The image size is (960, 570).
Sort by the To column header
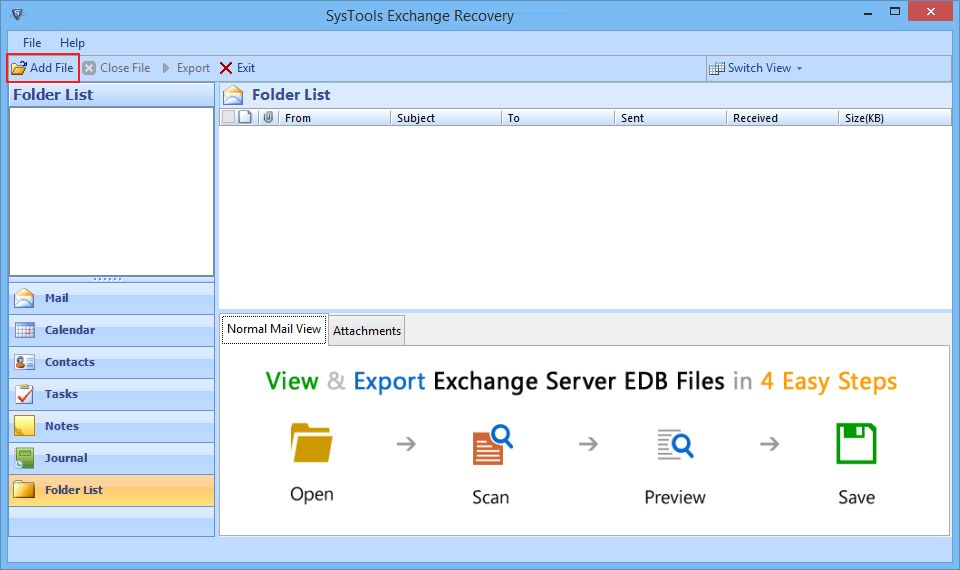coord(558,118)
